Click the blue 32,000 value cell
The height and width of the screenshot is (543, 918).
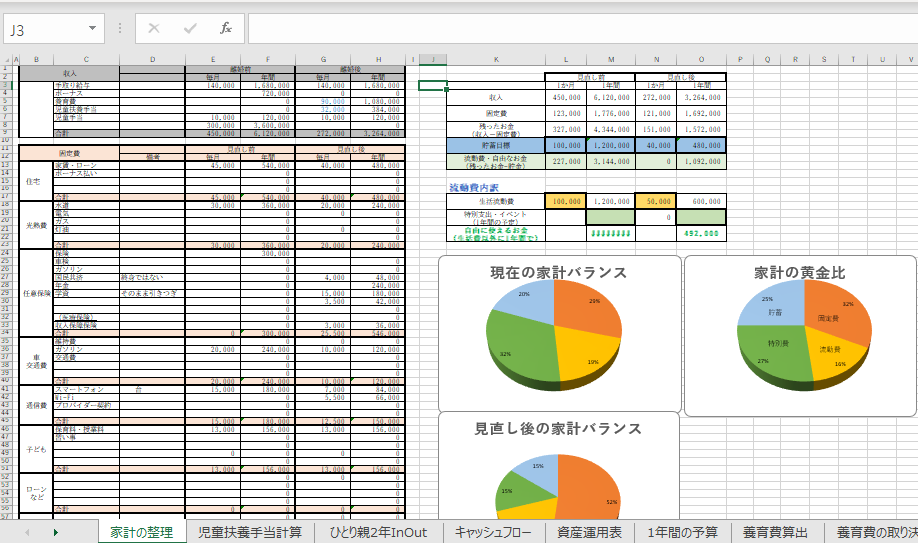coord(323,110)
